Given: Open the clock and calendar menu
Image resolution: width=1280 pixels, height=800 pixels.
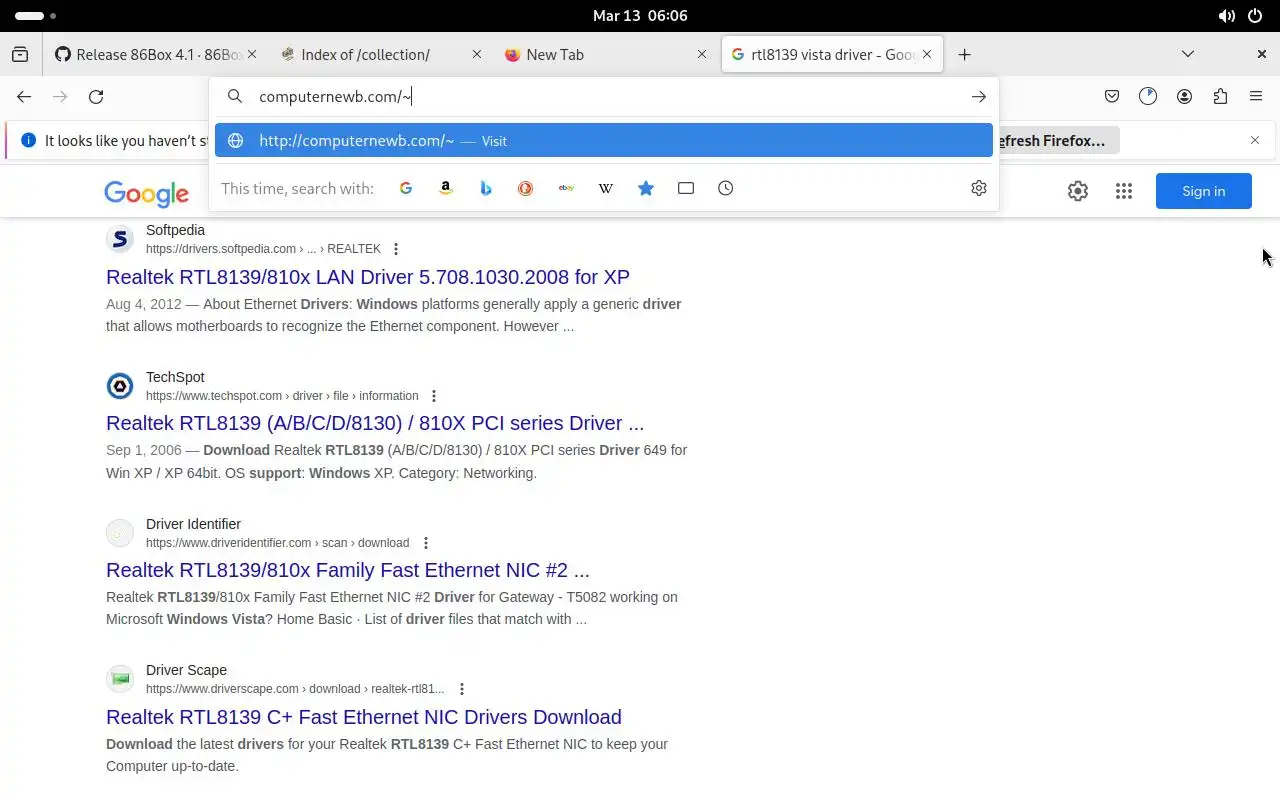Looking at the screenshot, I should point(640,16).
